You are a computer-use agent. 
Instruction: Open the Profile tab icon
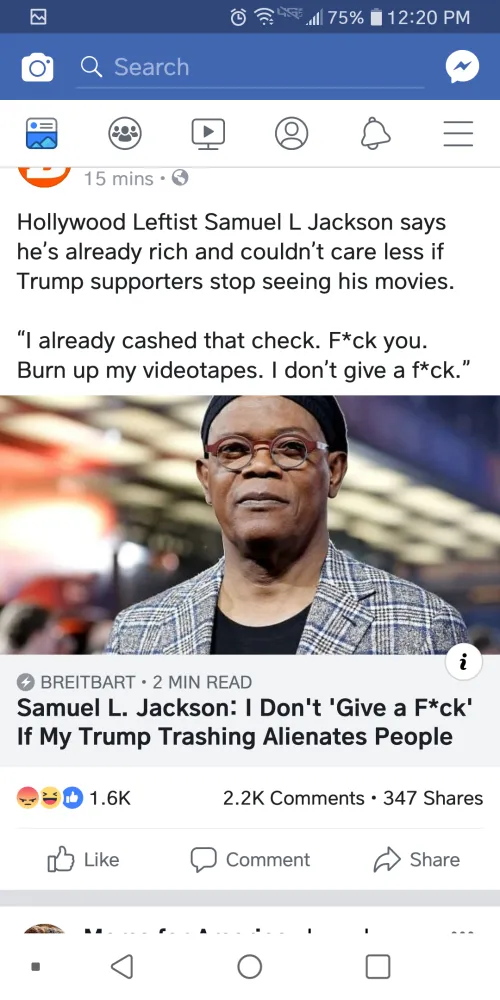pos(291,133)
